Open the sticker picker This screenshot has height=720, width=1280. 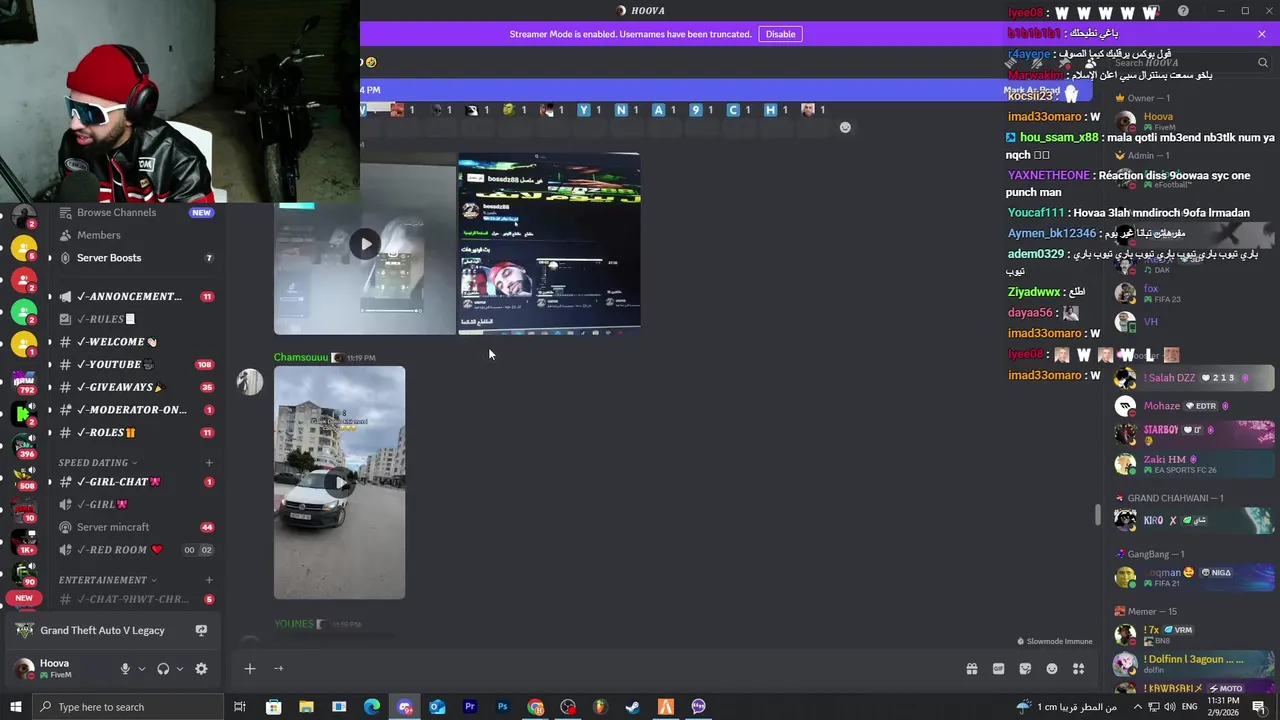tap(1025, 669)
